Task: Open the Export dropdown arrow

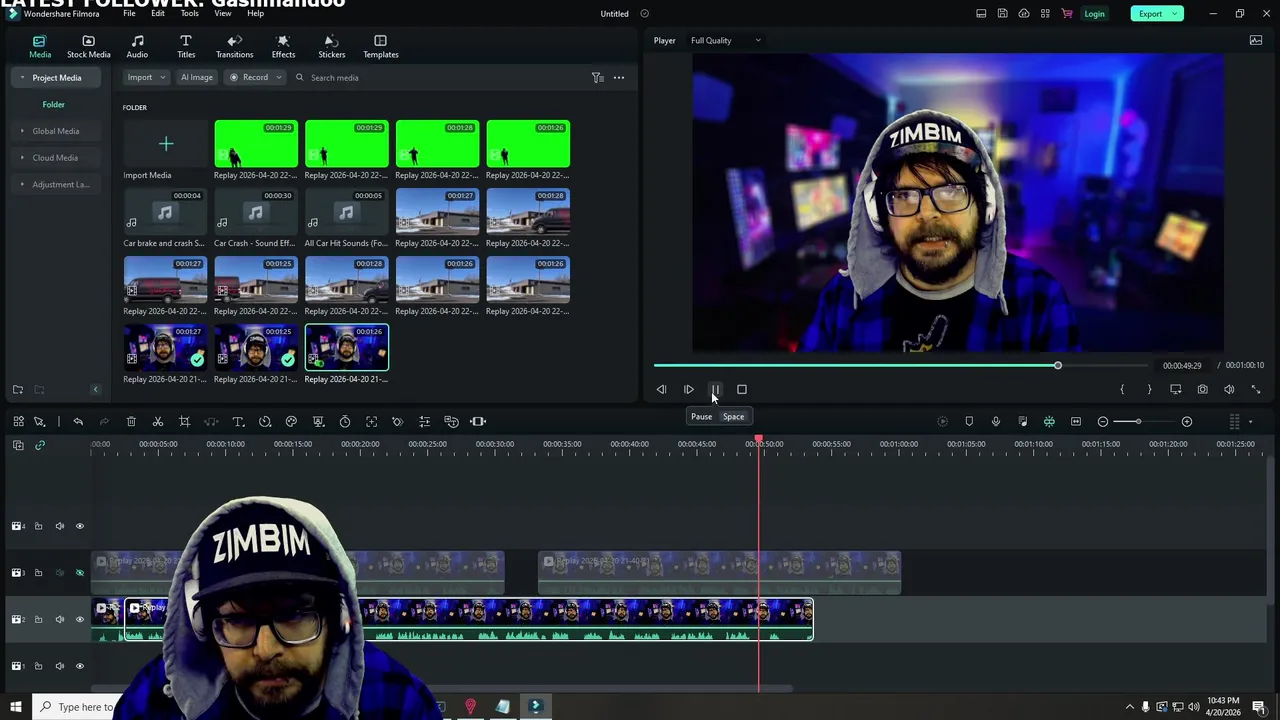Action: point(1175,14)
